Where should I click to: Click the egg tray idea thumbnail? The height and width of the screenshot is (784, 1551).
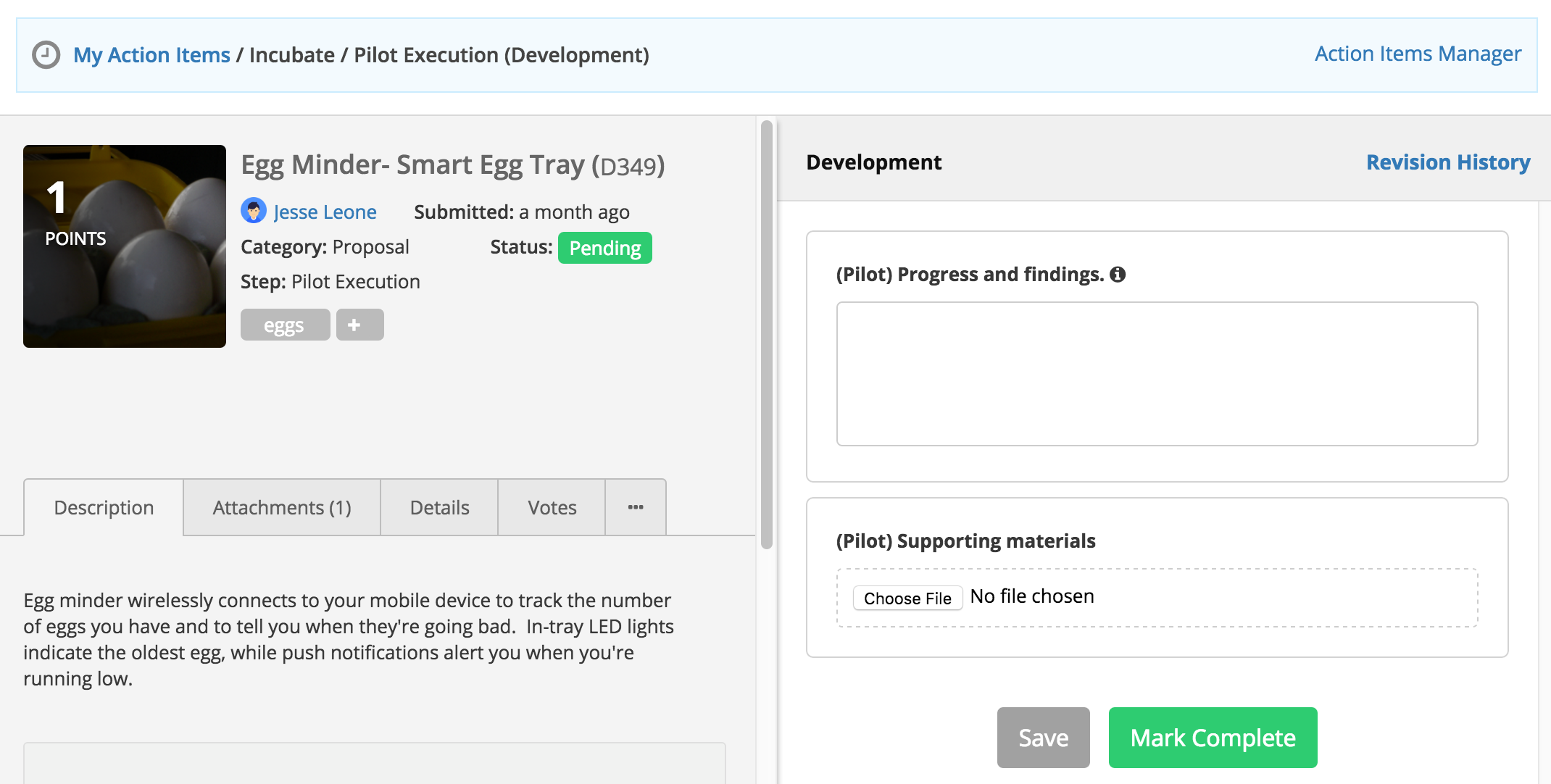125,246
